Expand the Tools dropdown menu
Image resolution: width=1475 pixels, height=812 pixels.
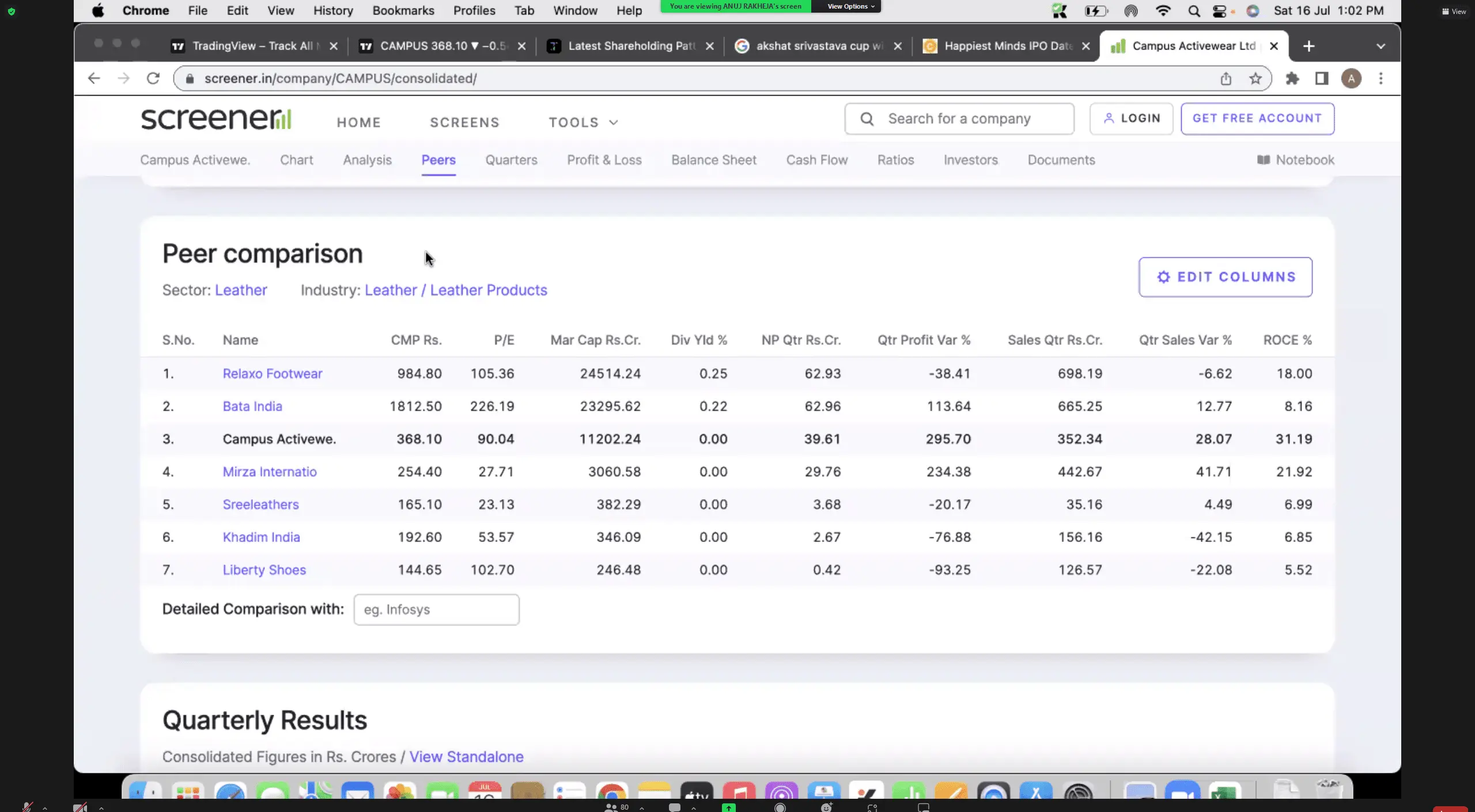(583, 122)
